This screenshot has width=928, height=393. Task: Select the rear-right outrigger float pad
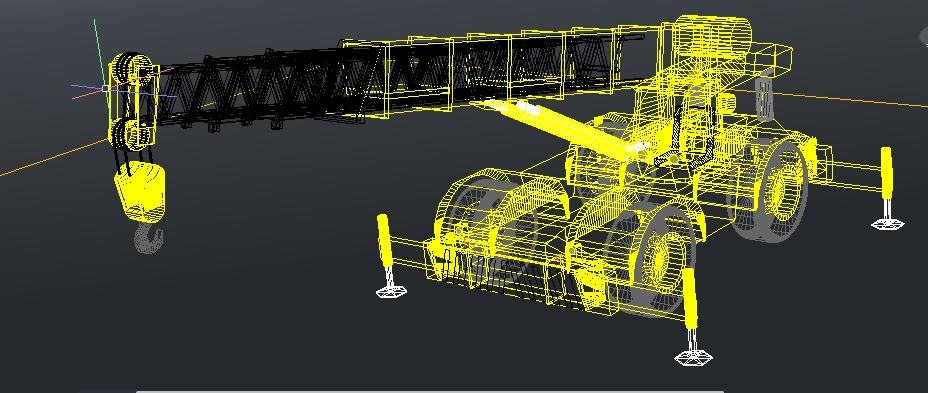coord(888,224)
